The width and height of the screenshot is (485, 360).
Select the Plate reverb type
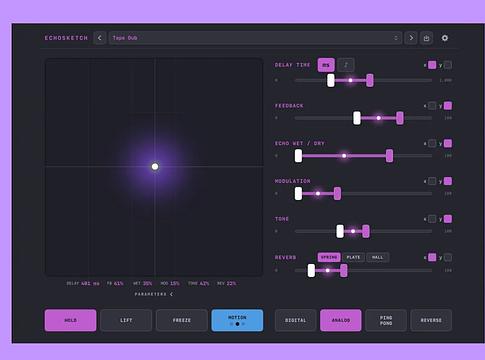point(353,257)
